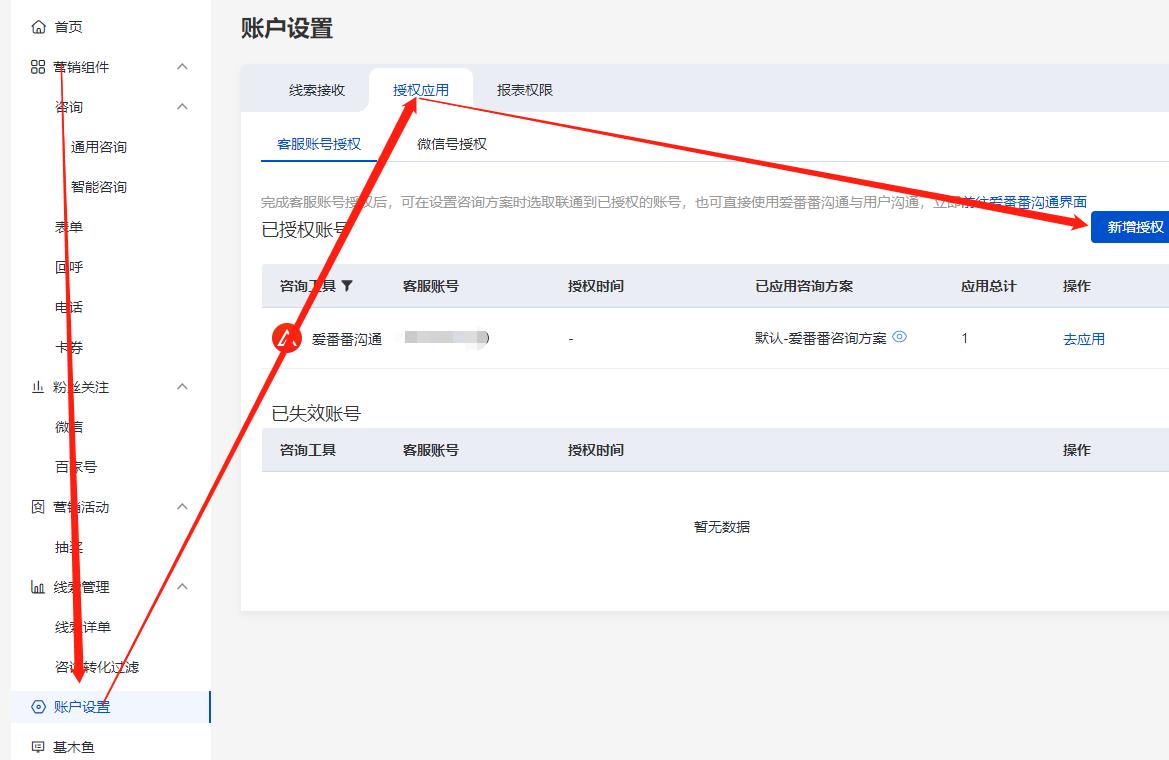The height and width of the screenshot is (760, 1169).
Task: Click the 账户设置 gear icon
Action: tap(38, 707)
